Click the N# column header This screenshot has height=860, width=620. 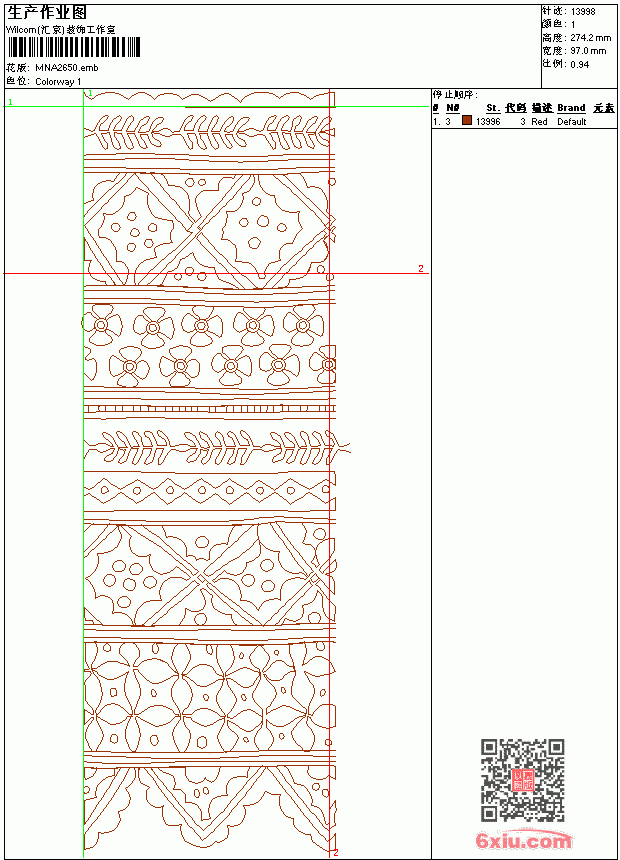452,108
